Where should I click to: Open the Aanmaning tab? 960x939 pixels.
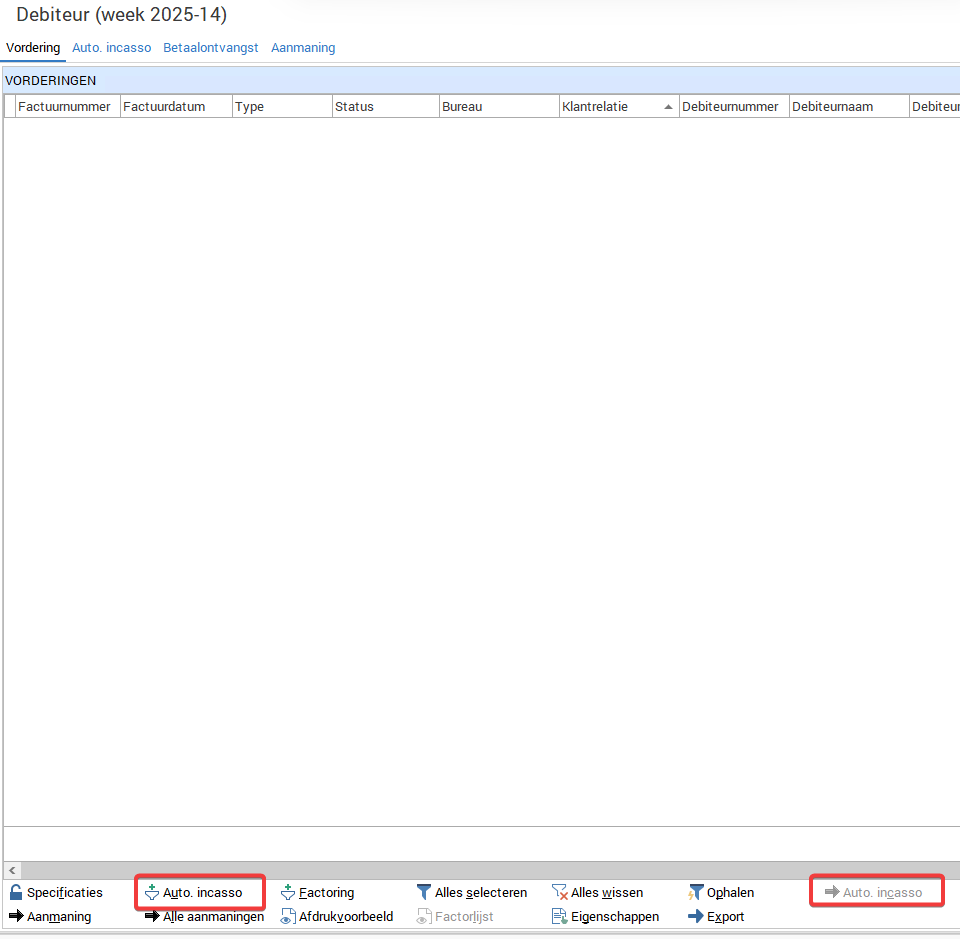pos(303,47)
